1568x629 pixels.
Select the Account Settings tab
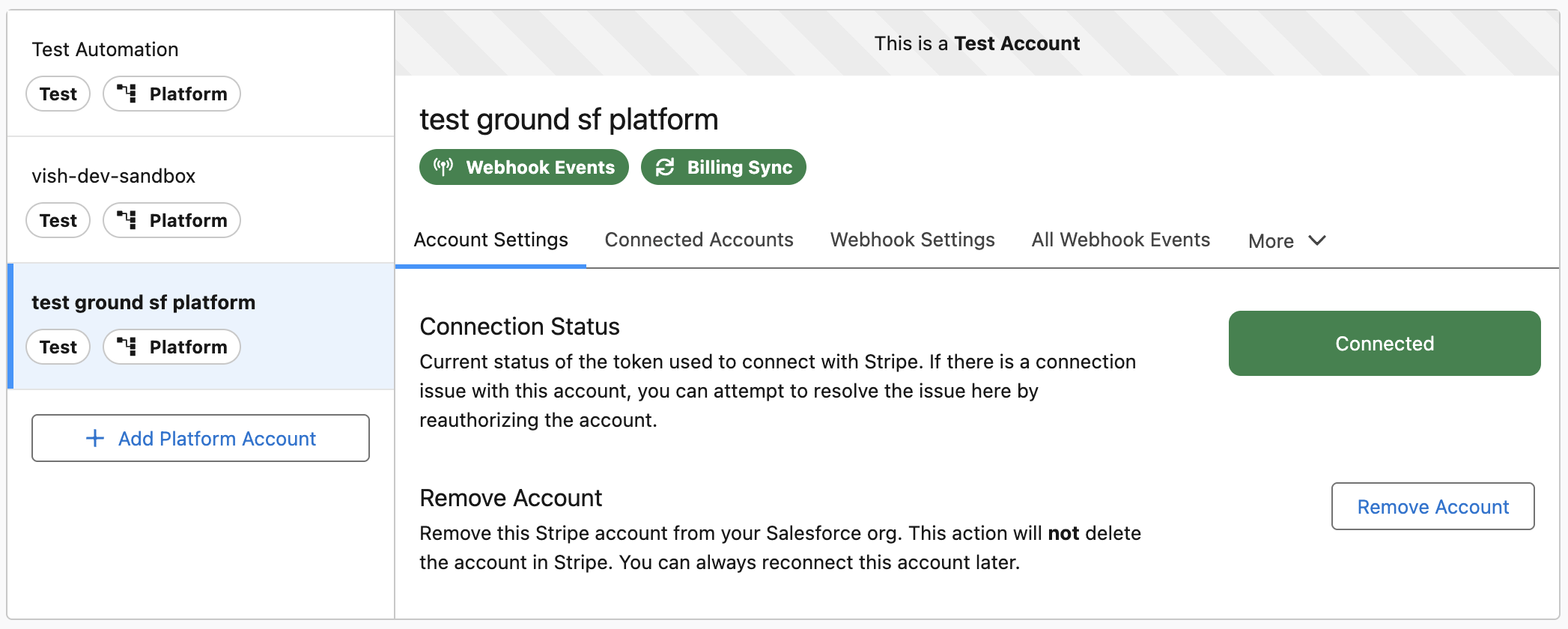(490, 240)
